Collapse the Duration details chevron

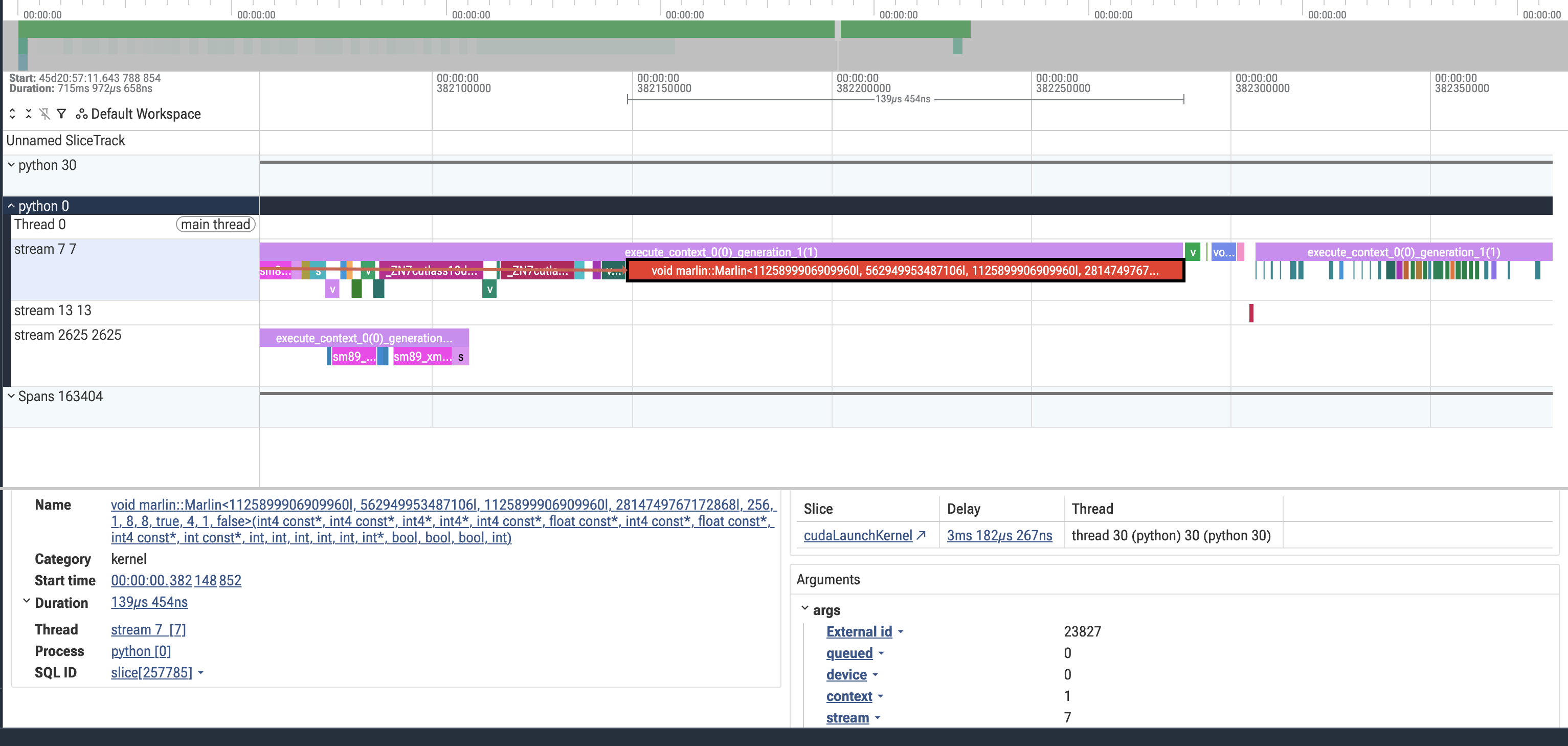(27, 601)
